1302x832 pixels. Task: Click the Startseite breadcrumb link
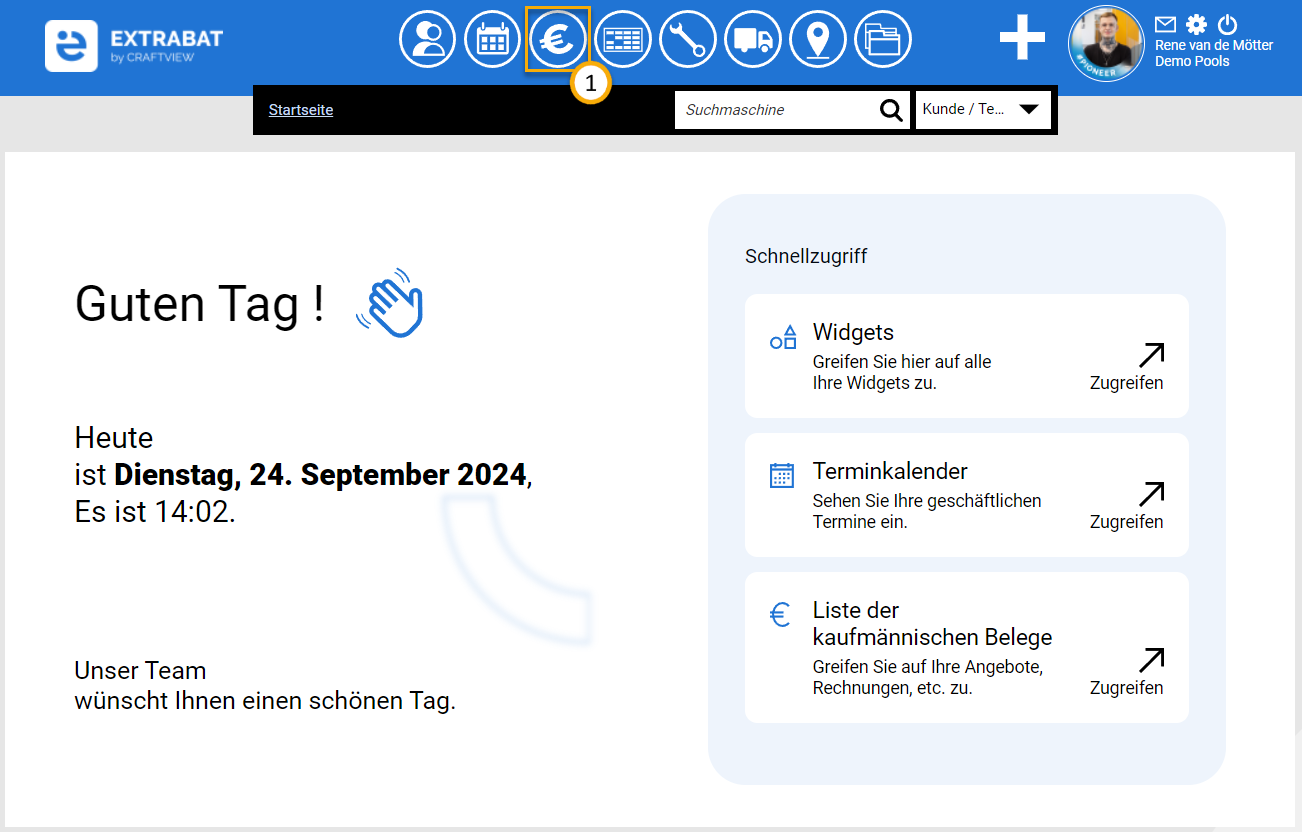click(301, 110)
